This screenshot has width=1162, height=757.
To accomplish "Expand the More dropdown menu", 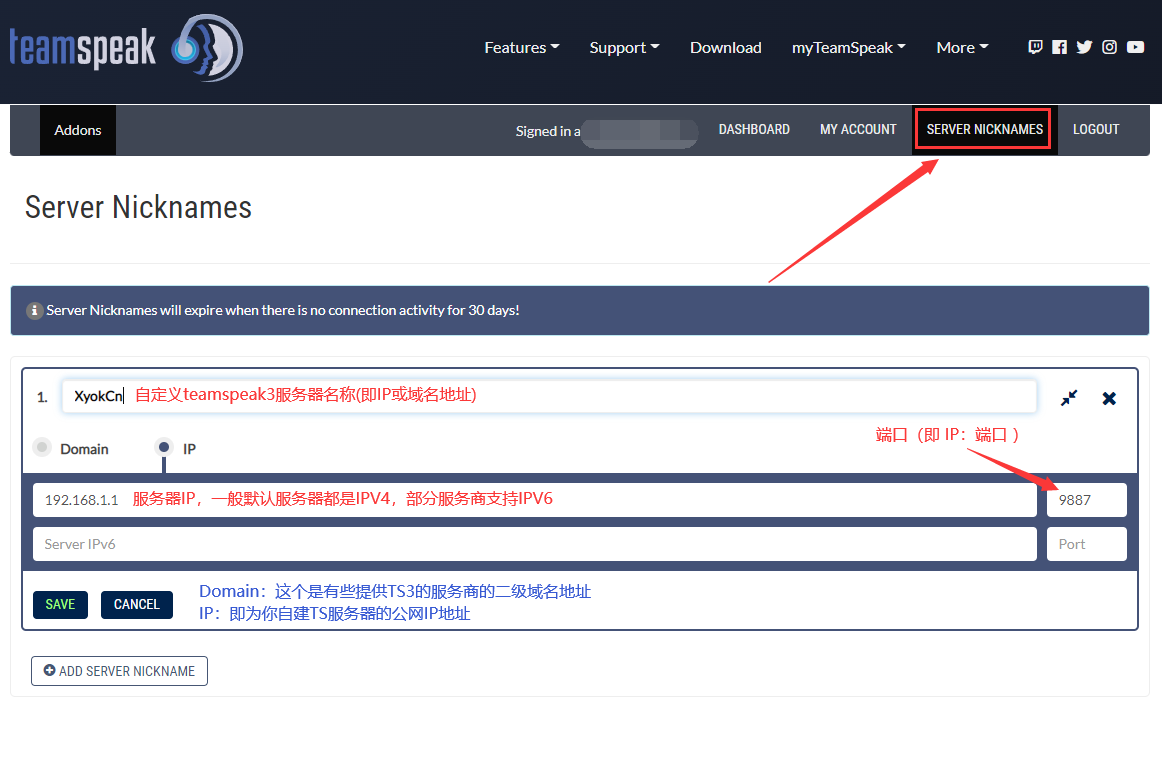I will [x=961, y=48].
